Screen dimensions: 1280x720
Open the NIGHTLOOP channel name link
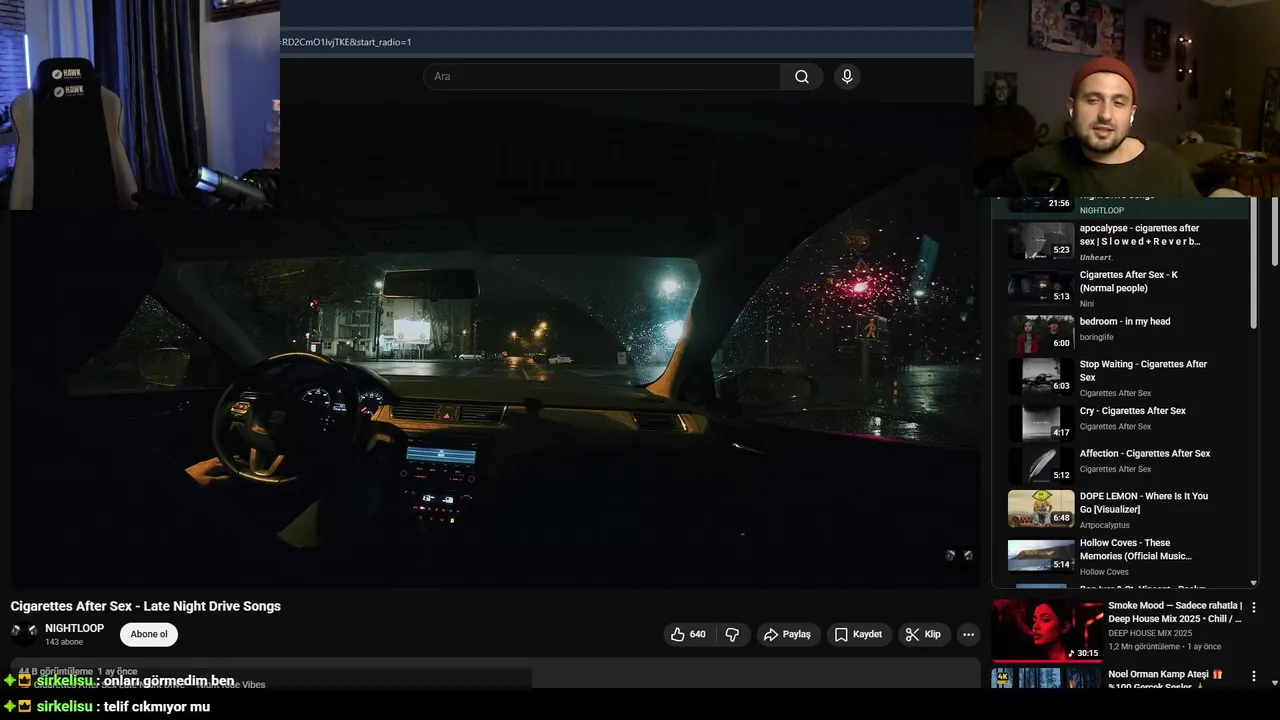click(x=74, y=628)
